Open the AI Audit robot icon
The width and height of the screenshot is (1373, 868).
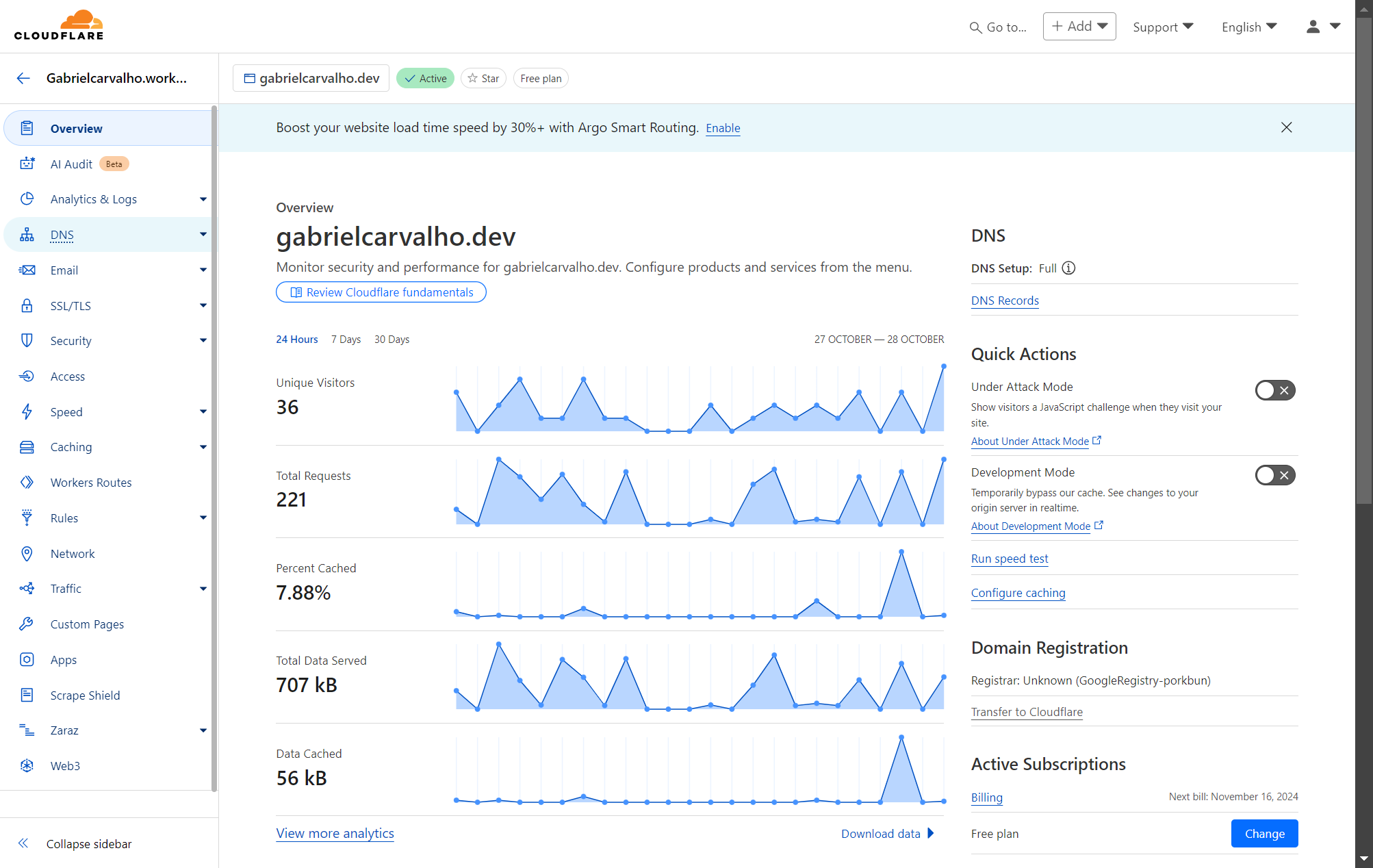(x=27, y=164)
